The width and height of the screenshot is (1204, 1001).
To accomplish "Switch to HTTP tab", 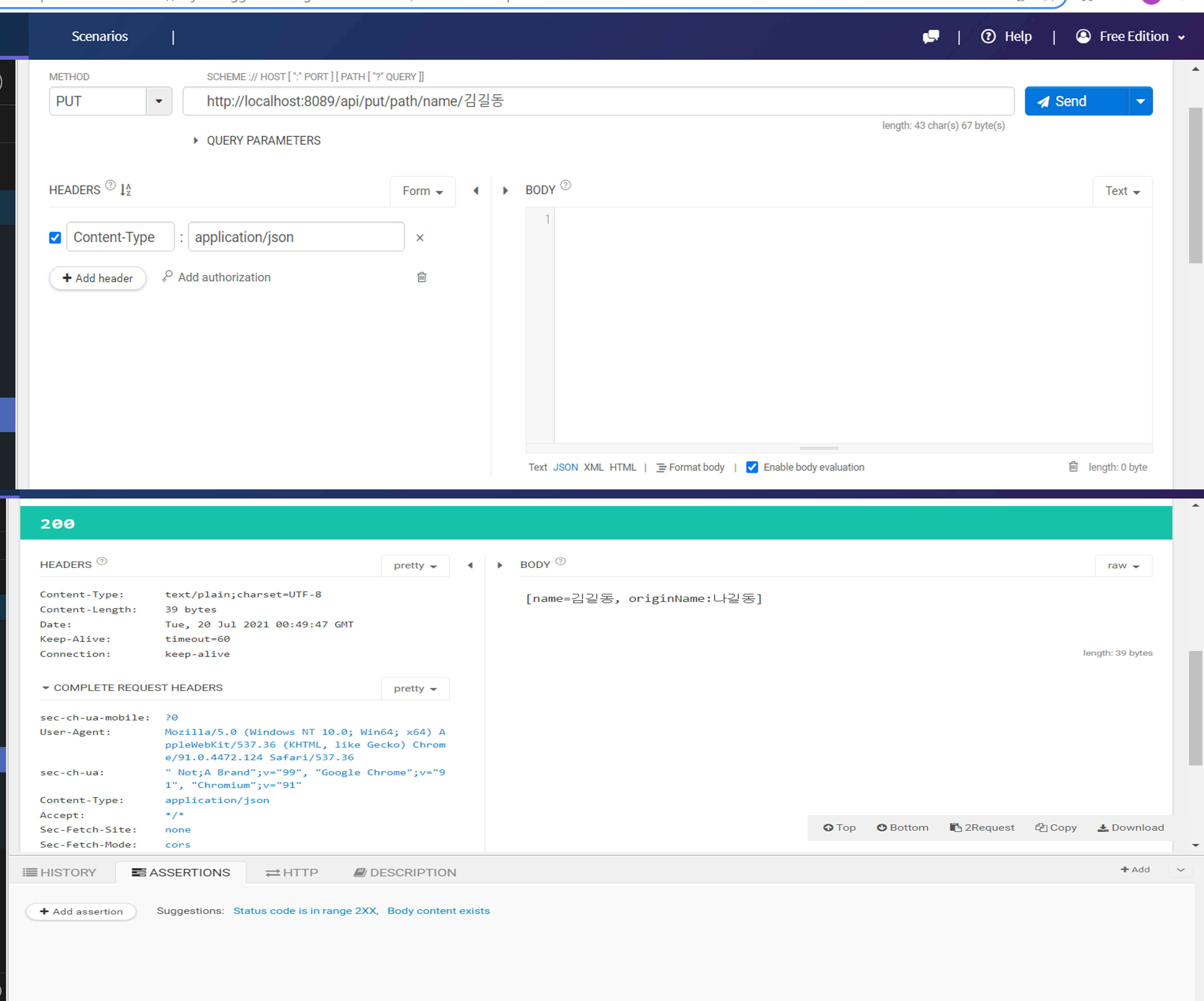I will (291, 872).
